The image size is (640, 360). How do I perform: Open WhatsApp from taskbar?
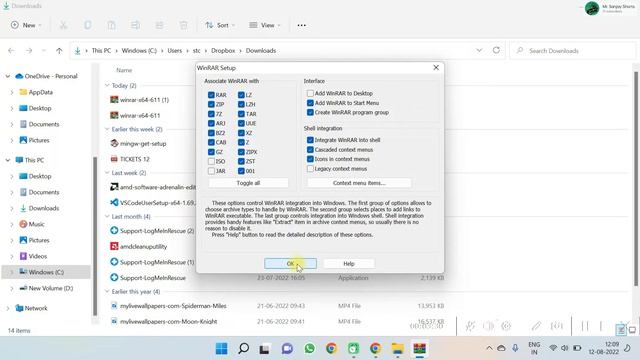[310, 348]
